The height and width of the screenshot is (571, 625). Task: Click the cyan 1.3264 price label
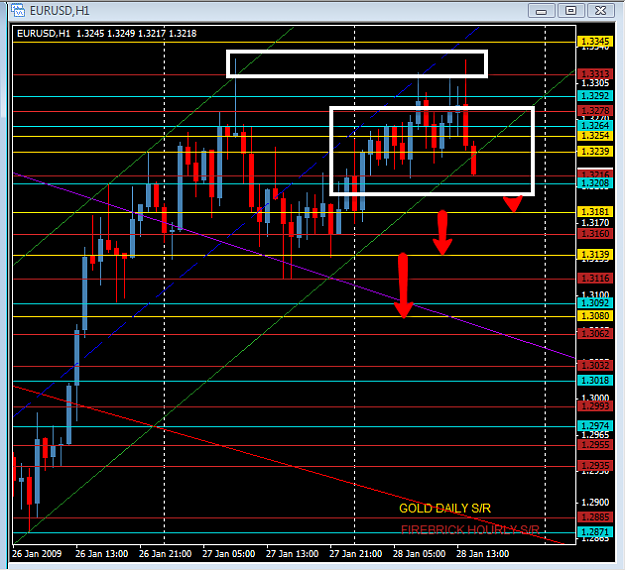coord(595,126)
